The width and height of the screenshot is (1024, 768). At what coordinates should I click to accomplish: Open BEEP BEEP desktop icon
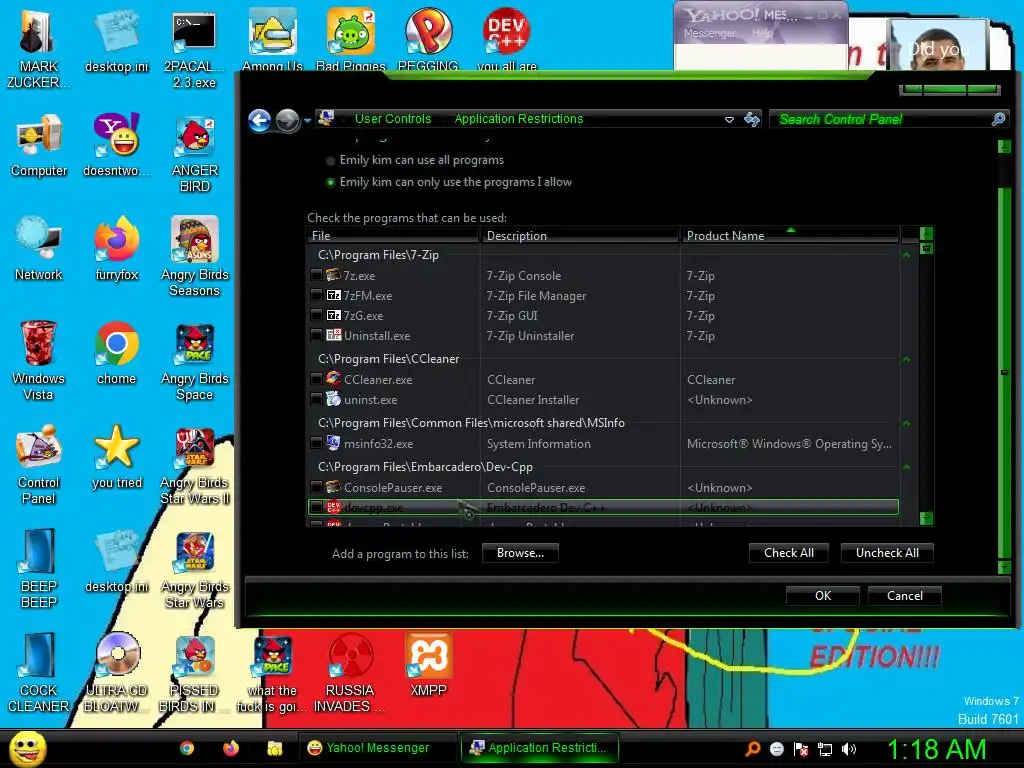coord(39,568)
